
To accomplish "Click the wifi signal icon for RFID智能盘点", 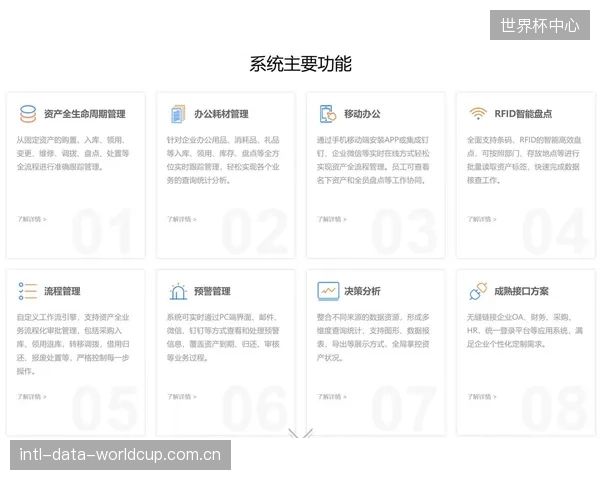I will point(478,114).
